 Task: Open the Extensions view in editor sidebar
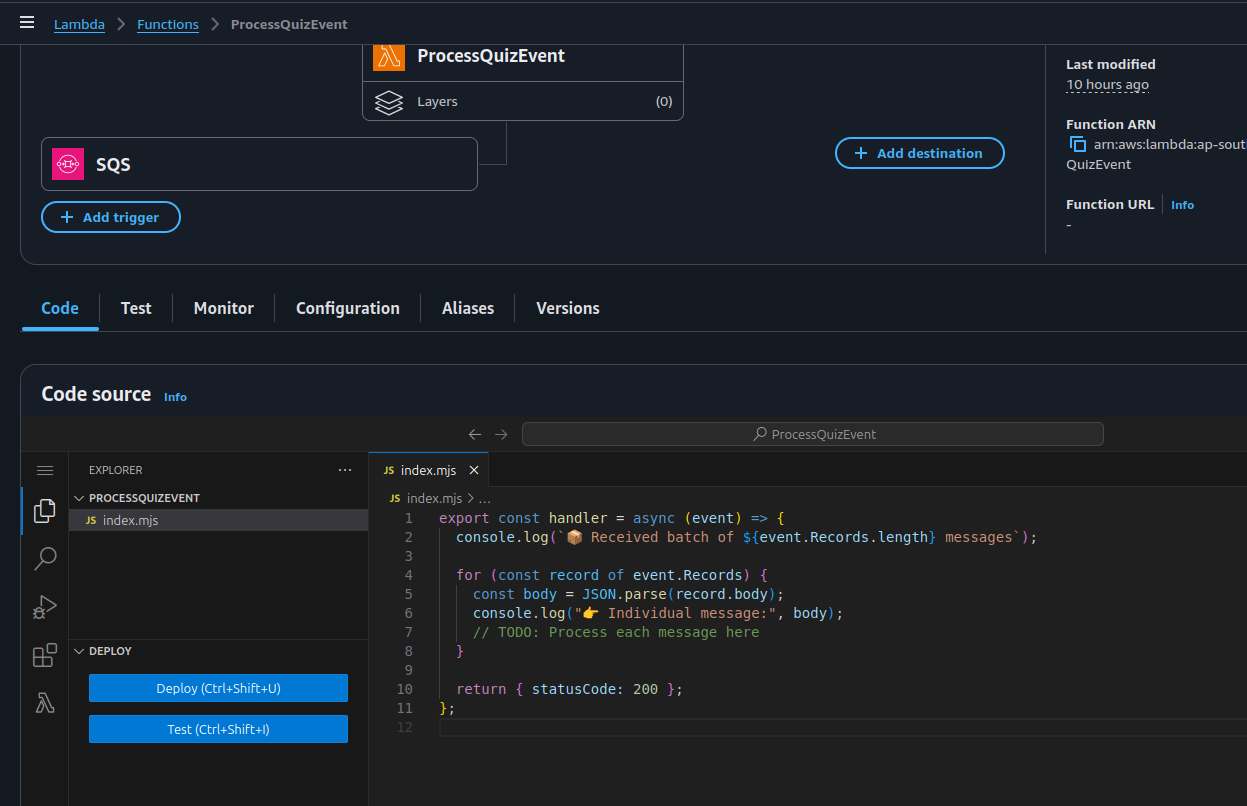click(x=44, y=655)
